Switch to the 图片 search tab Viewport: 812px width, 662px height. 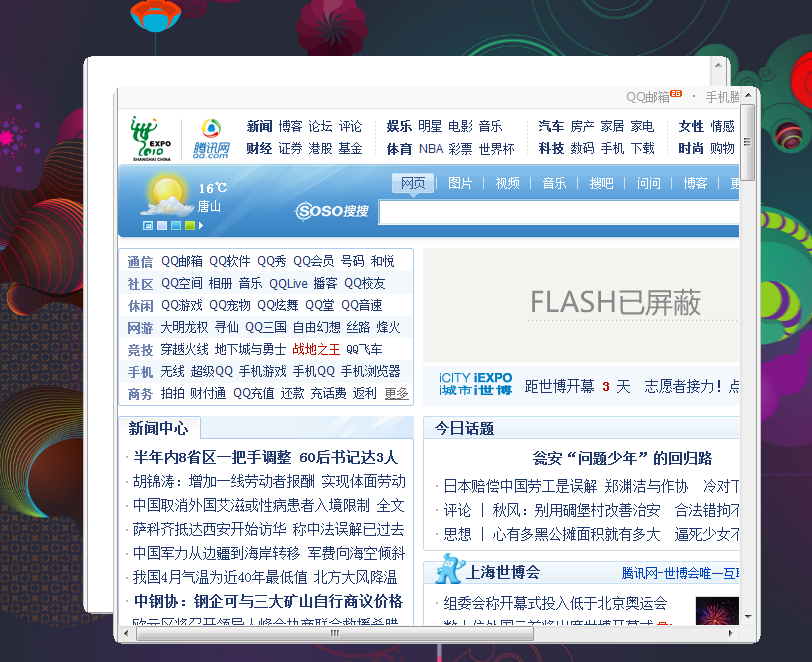point(460,183)
